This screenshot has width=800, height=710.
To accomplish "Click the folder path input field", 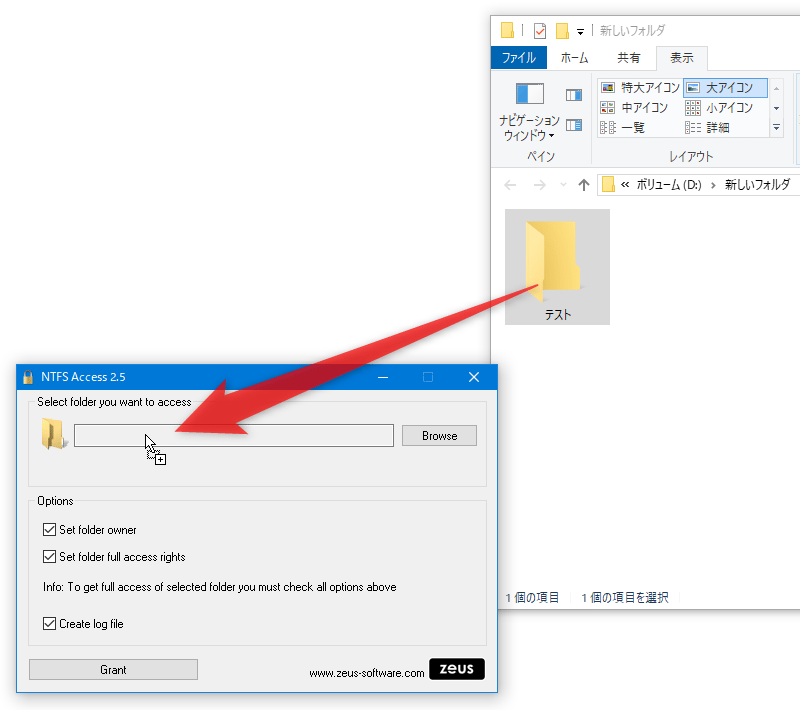I will coord(234,436).
